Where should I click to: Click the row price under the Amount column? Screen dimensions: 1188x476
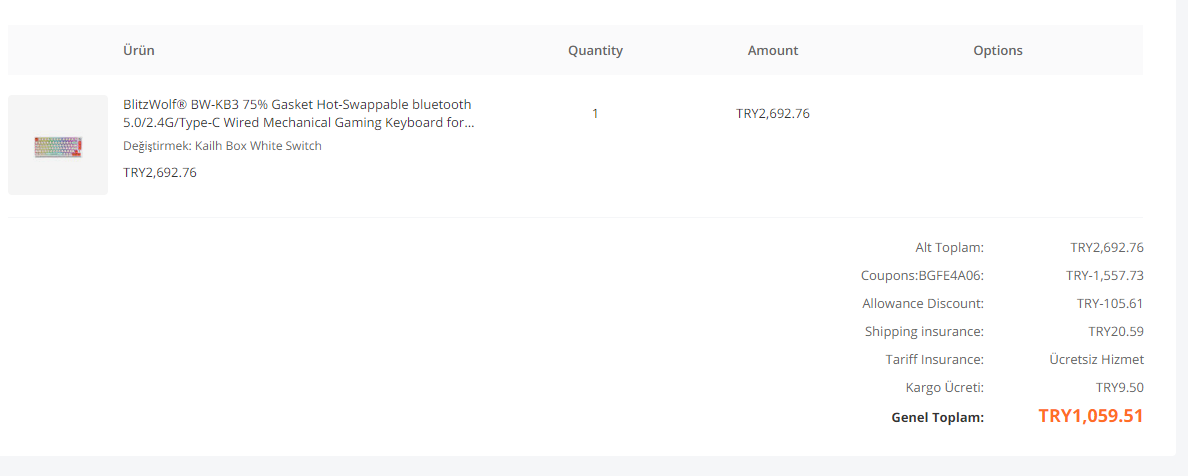coord(773,114)
